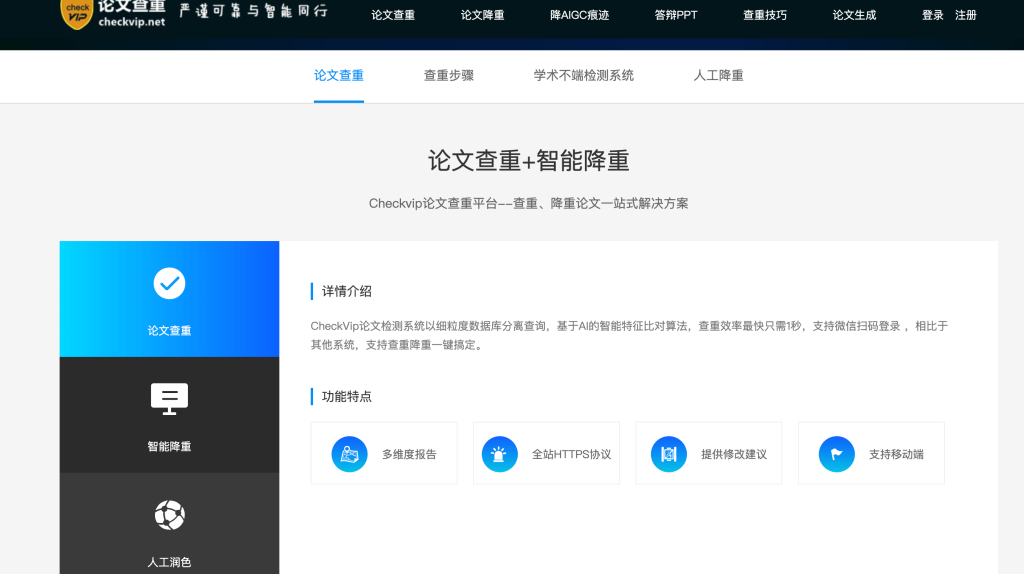
Task: Click the 全站HTTPS协议 alarm icon
Action: pyautogui.click(x=499, y=454)
